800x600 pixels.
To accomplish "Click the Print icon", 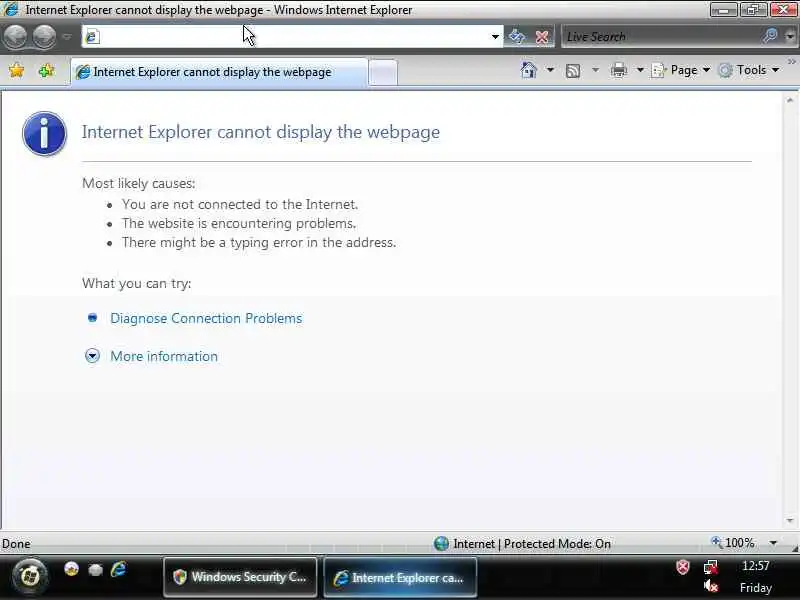I will tap(618, 70).
